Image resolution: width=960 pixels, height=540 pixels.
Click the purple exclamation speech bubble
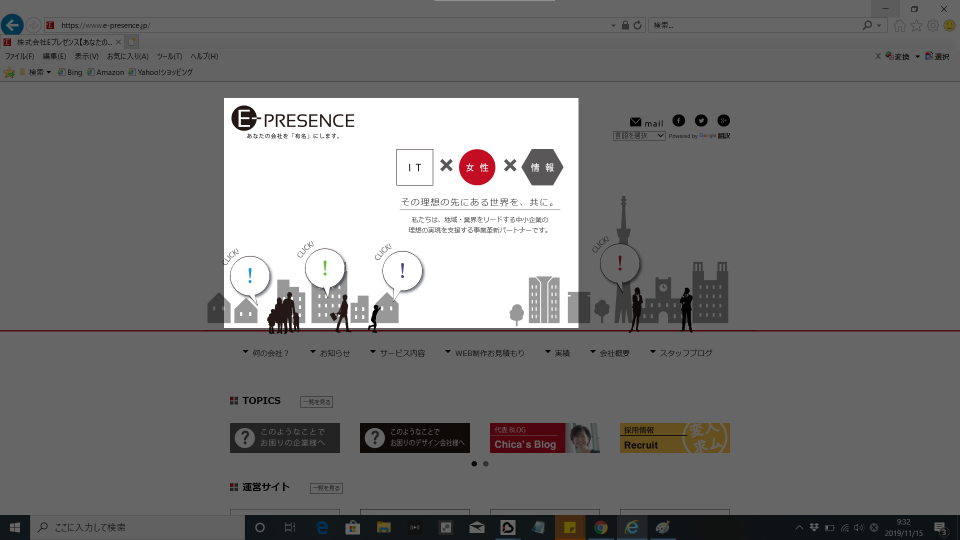(x=402, y=272)
